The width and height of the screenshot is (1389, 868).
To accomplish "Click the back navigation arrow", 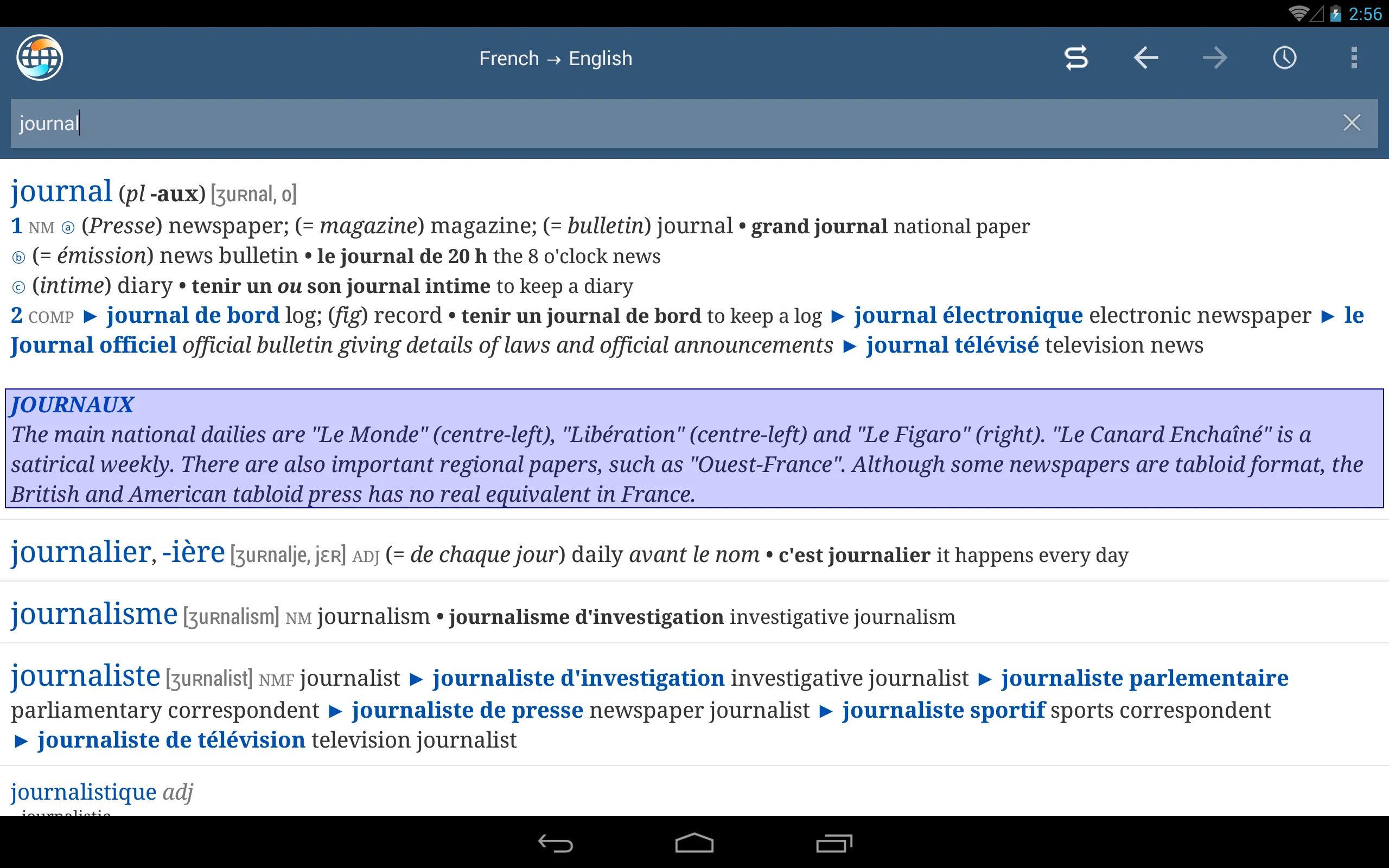I will click(1146, 57).
